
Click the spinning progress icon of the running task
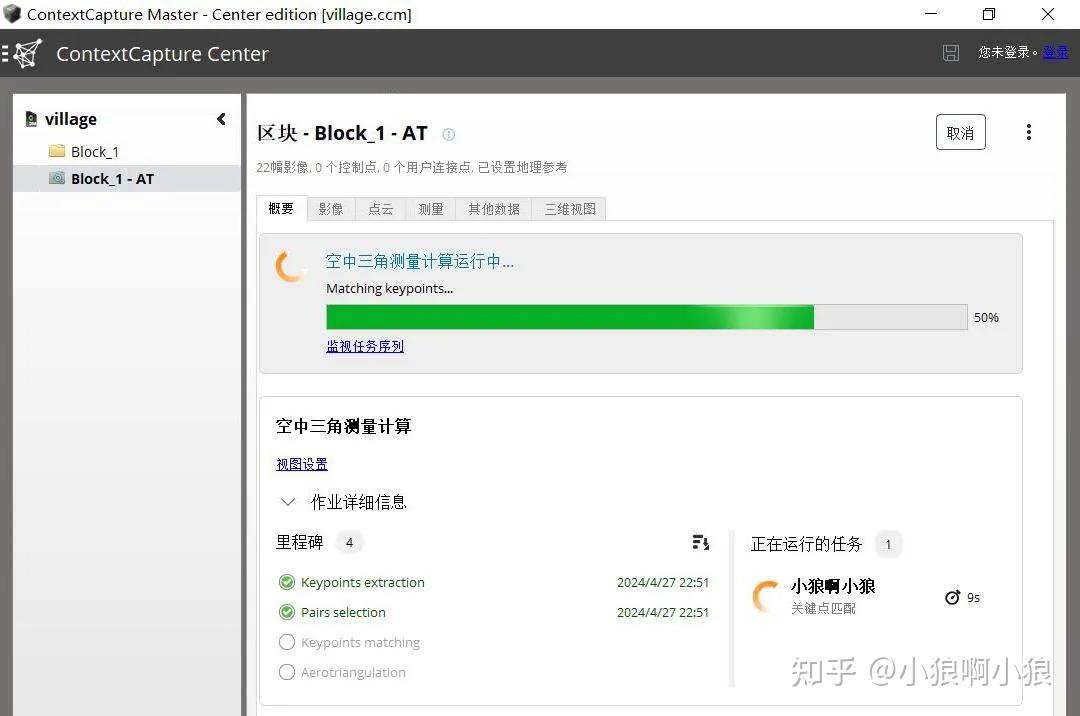click(764, 595)
